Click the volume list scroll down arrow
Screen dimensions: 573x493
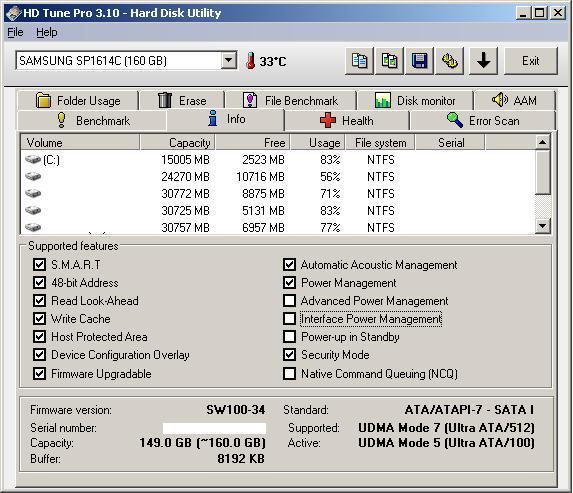click(x=542, y=226)
